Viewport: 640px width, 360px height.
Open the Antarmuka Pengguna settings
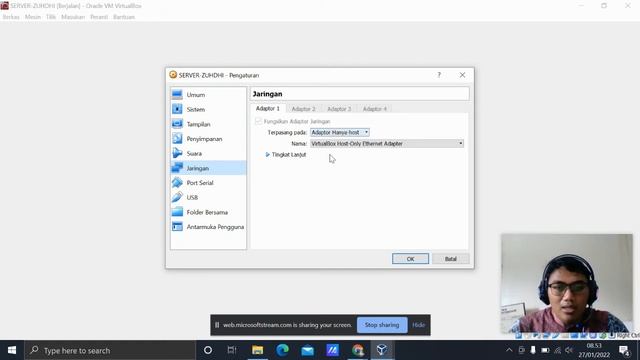208,227
